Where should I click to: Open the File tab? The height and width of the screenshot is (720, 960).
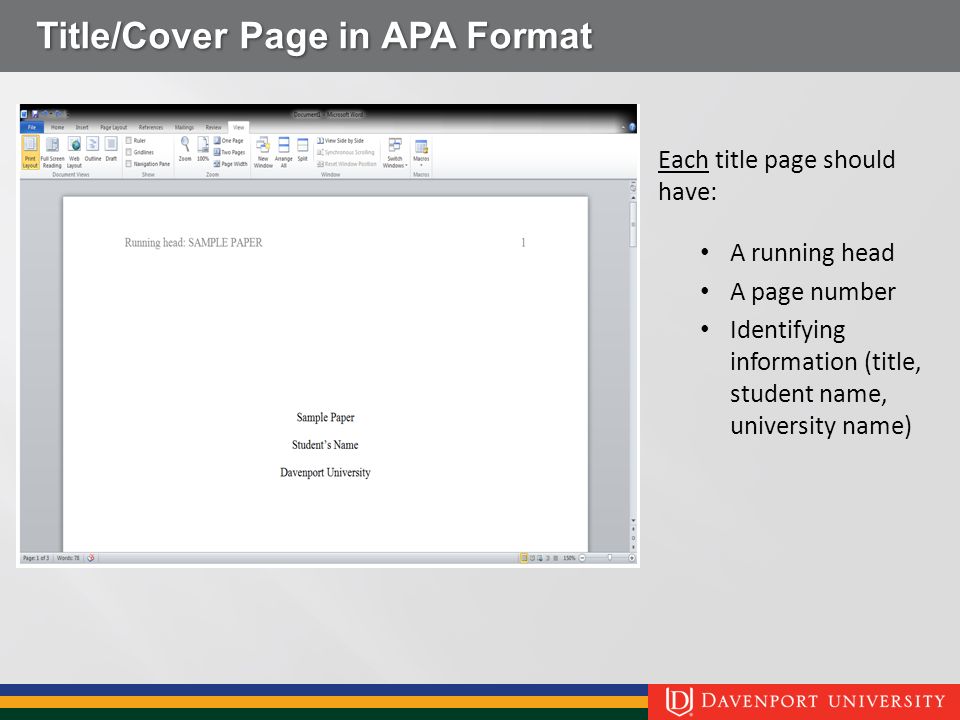(x=32, y=127)
